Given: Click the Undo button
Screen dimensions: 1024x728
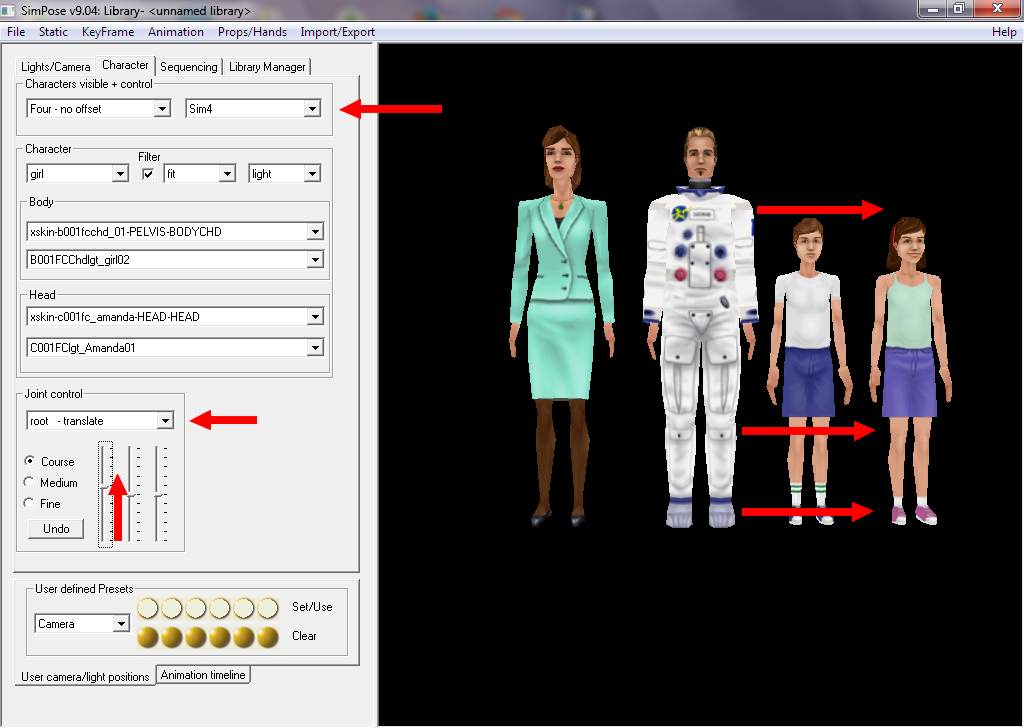Looking at the screenshot, I should coord(56,529).
